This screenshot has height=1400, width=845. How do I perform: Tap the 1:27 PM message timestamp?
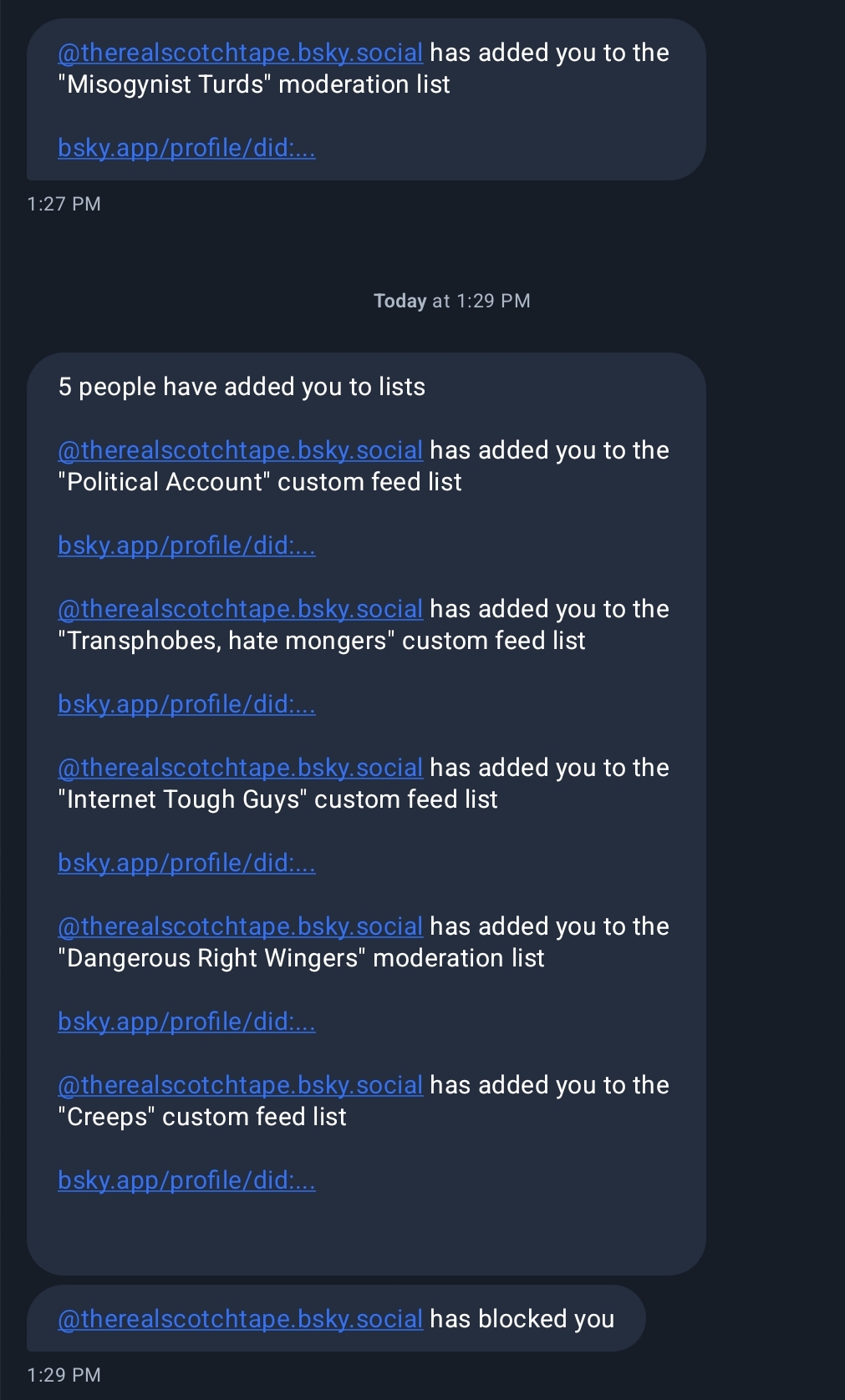pos(64,204)
